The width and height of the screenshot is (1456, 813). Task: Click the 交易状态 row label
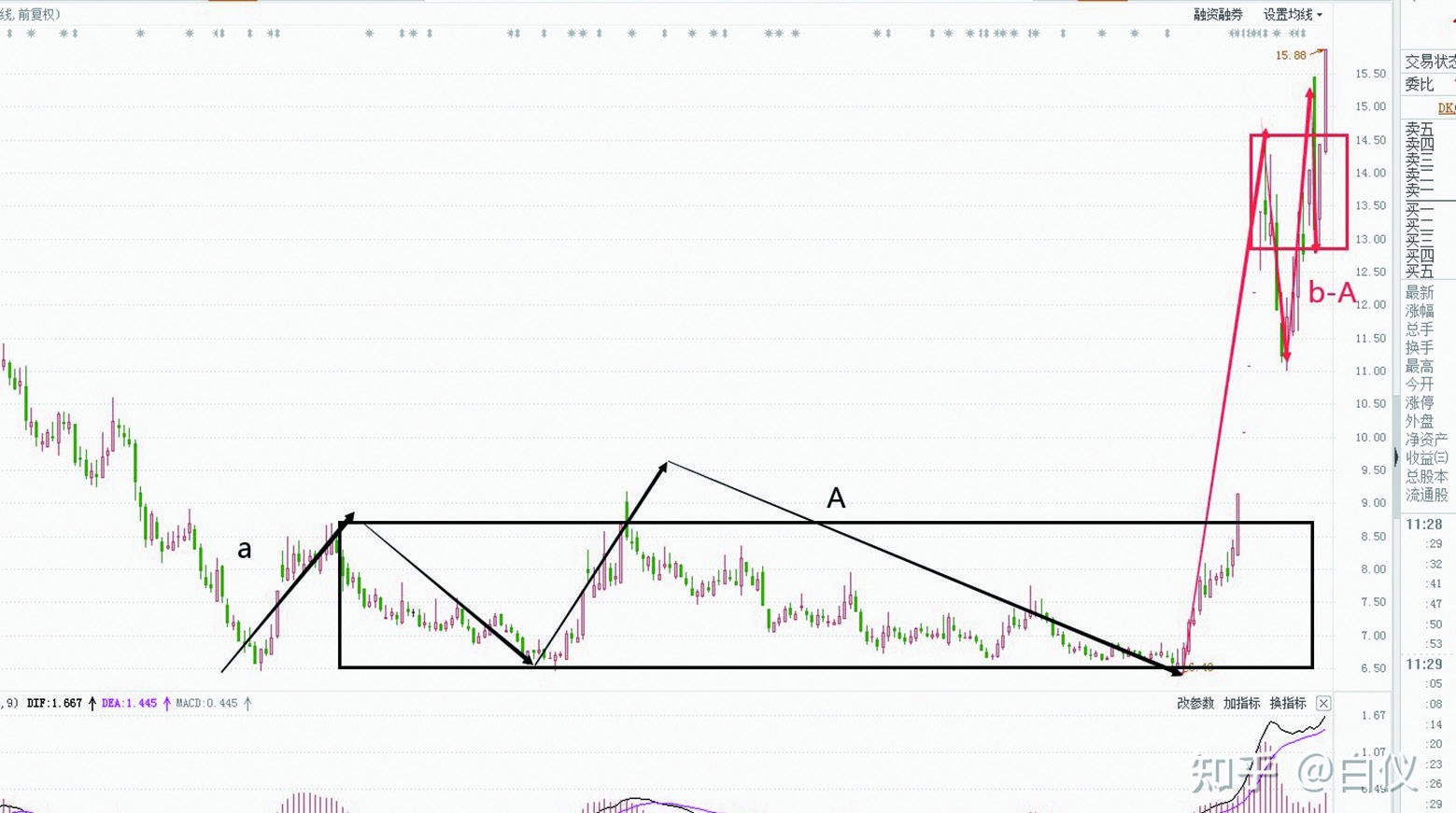1429,62
